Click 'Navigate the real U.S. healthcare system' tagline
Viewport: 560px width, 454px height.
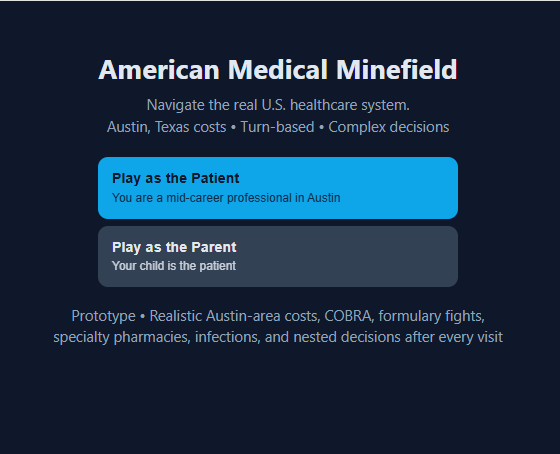point(278,105)
